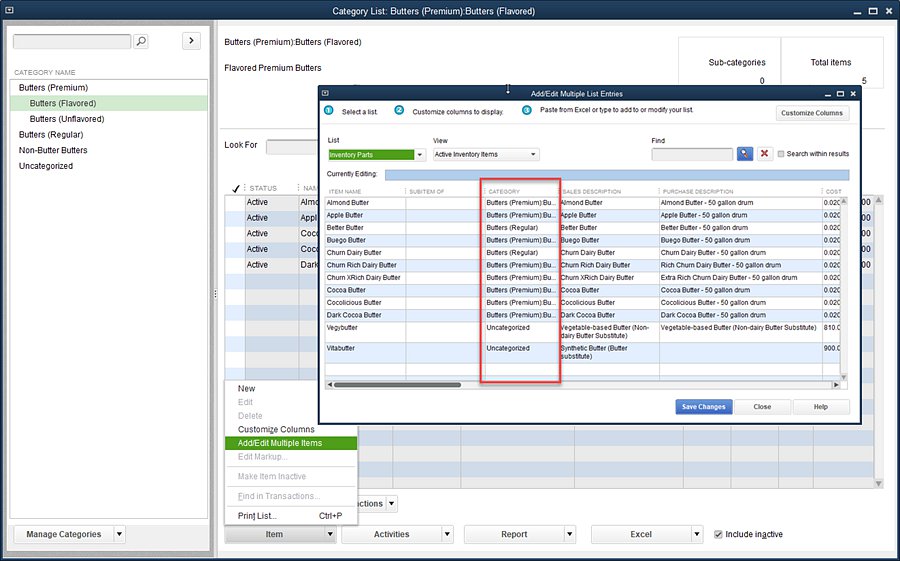Screen dimensions: 900x561
Task: Expand the View dropdown for Active Inventory Items
Action: tap(533, 155)
